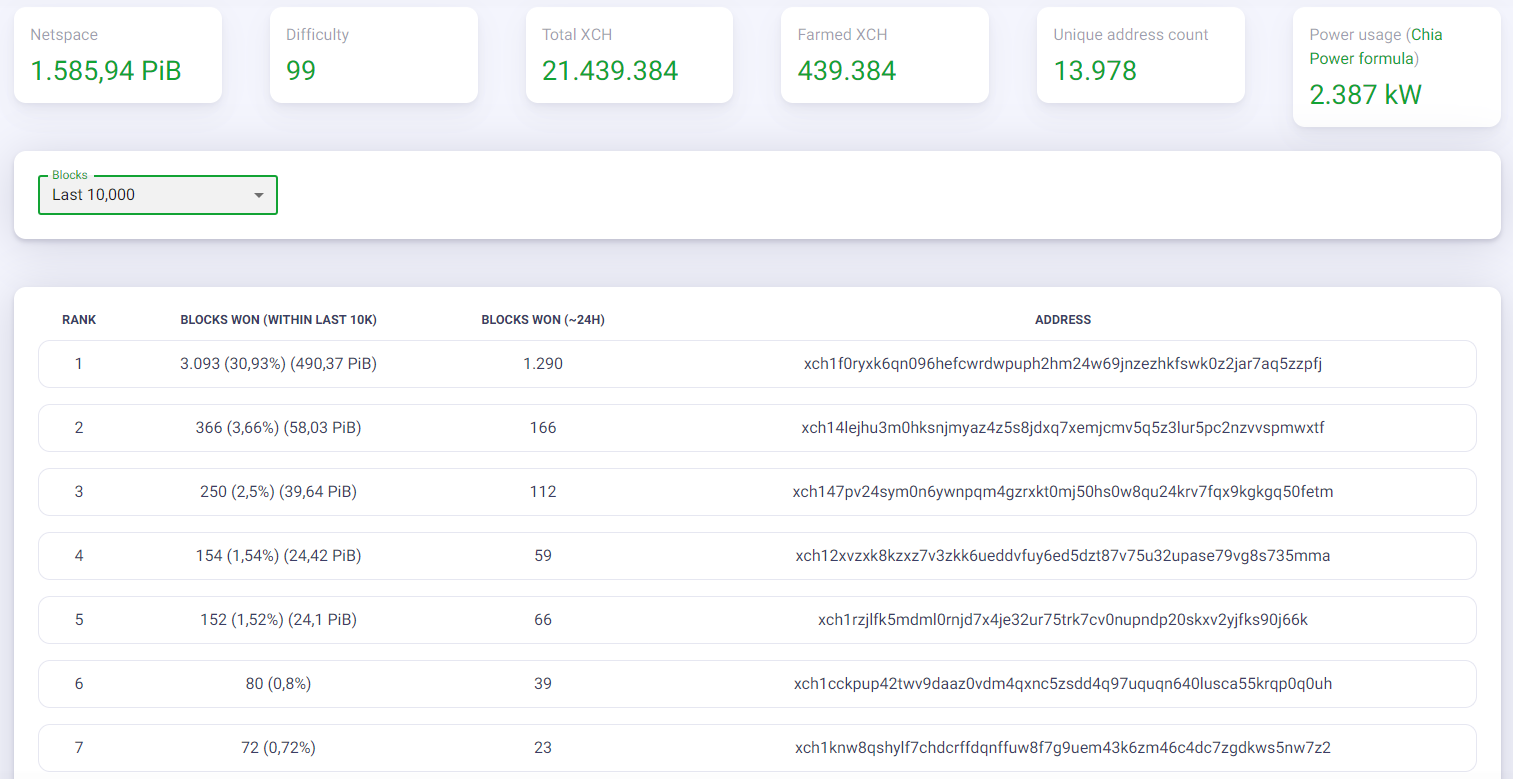Click the Netspace 1.585,94 PiB card
Image resolution: width=1513 pixels, height=779 pixels.
click(x=118, y=55)
